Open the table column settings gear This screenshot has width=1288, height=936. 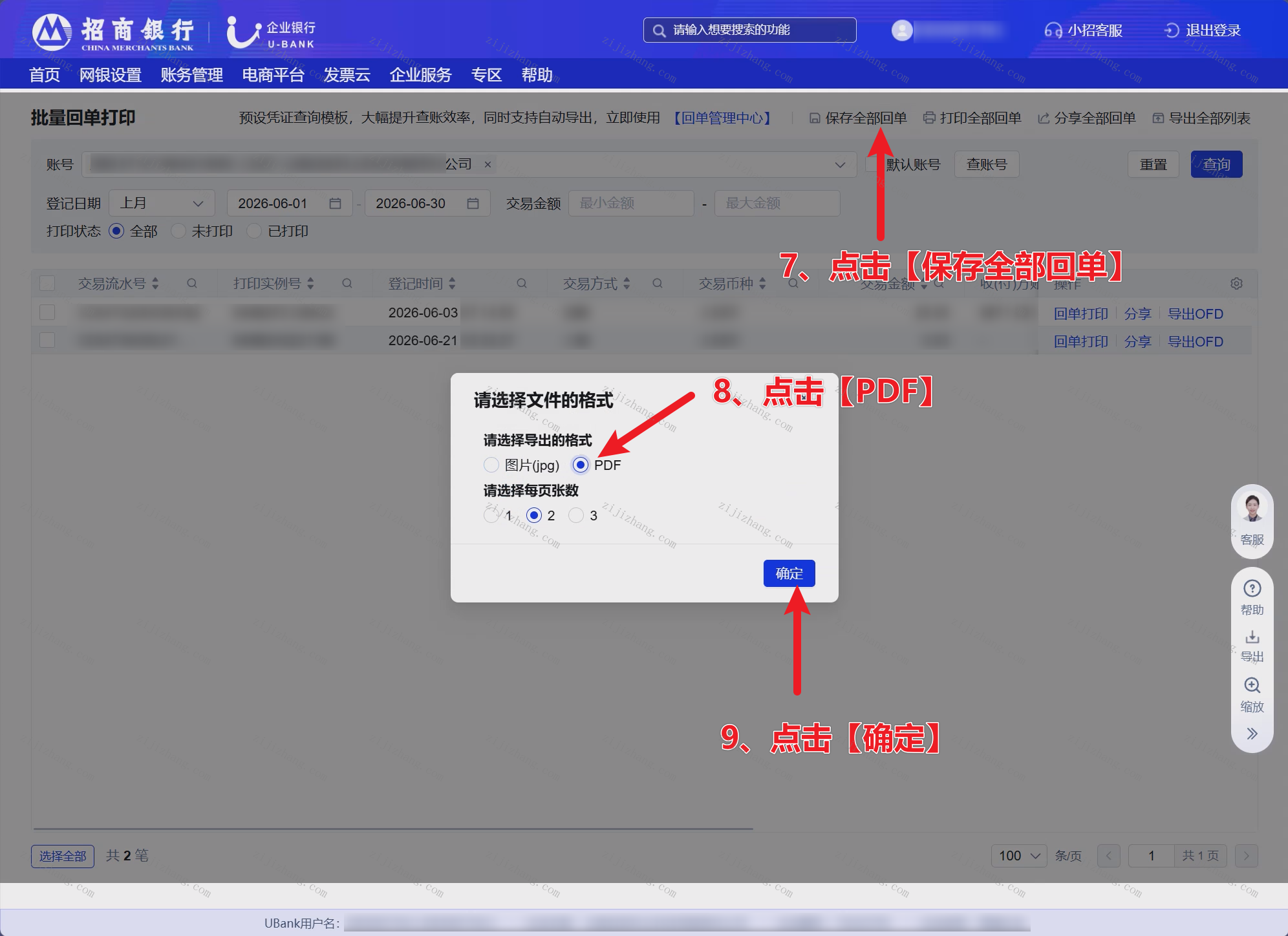[x=1236, y=284]
